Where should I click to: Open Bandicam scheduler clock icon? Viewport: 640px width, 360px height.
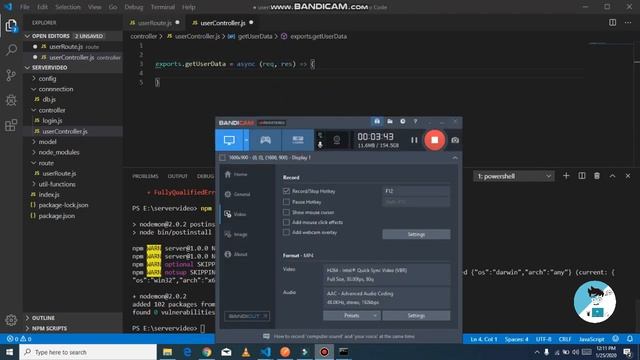[x=402, y=122]
